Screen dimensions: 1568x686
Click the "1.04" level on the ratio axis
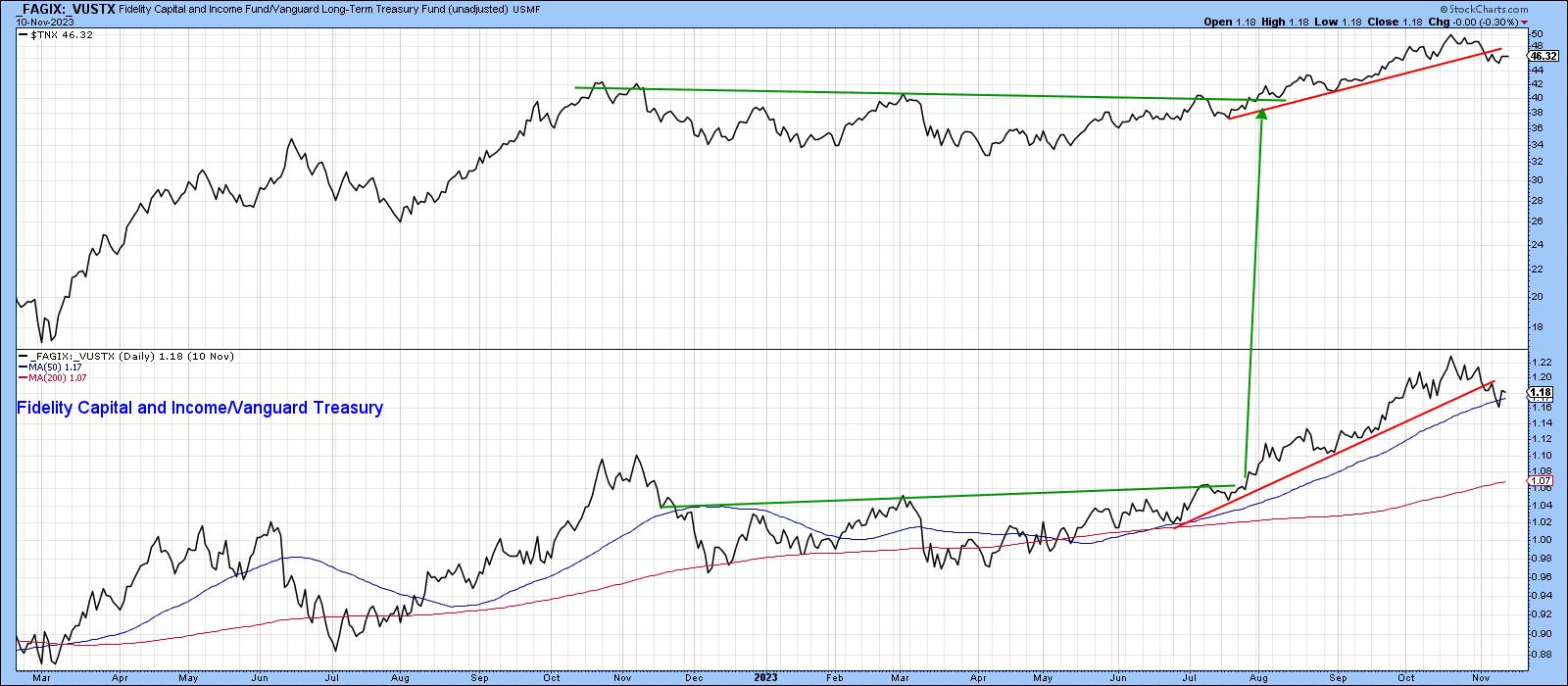point(1540,506)
